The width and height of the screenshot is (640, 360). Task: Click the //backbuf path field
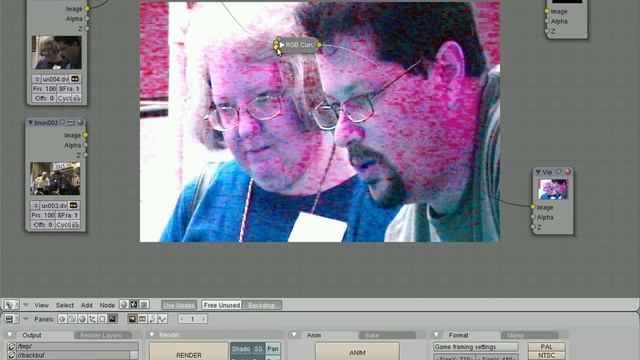coord(73,355)
